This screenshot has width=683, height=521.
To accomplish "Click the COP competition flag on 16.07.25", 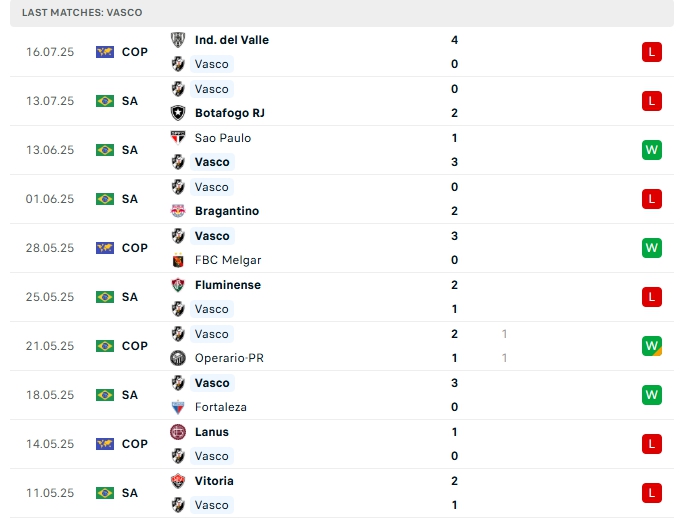I will pos(105,52).
